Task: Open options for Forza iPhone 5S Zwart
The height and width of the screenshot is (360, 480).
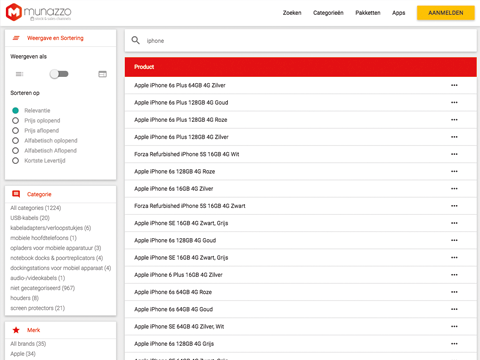Action: [454, 206]
